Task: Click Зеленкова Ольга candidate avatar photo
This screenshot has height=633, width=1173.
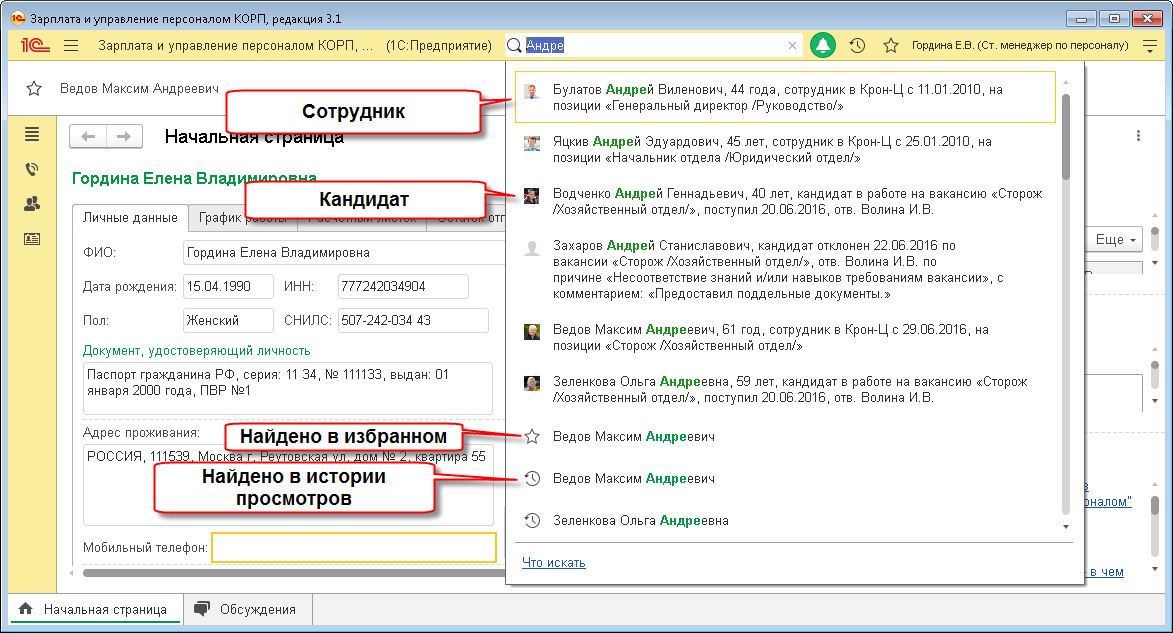Action: (532, 384)
